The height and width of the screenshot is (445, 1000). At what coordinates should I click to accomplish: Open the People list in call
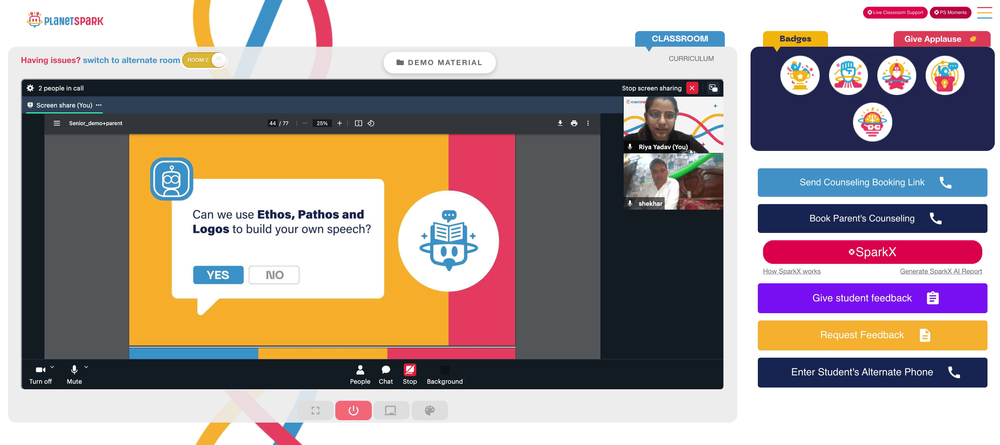[x=360, y=374]
